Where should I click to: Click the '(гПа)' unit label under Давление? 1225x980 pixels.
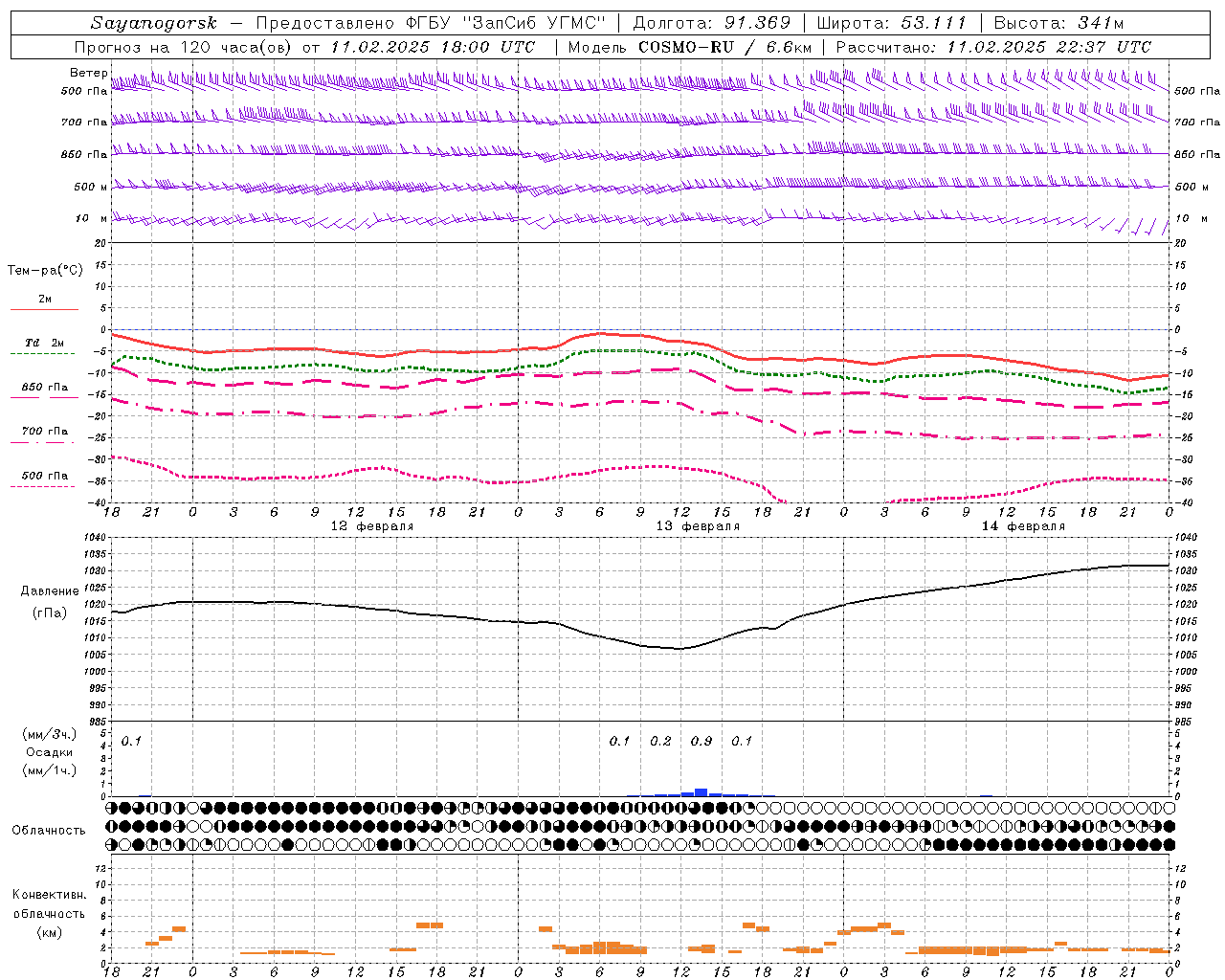pyautogui.click(x=50, y=612)
